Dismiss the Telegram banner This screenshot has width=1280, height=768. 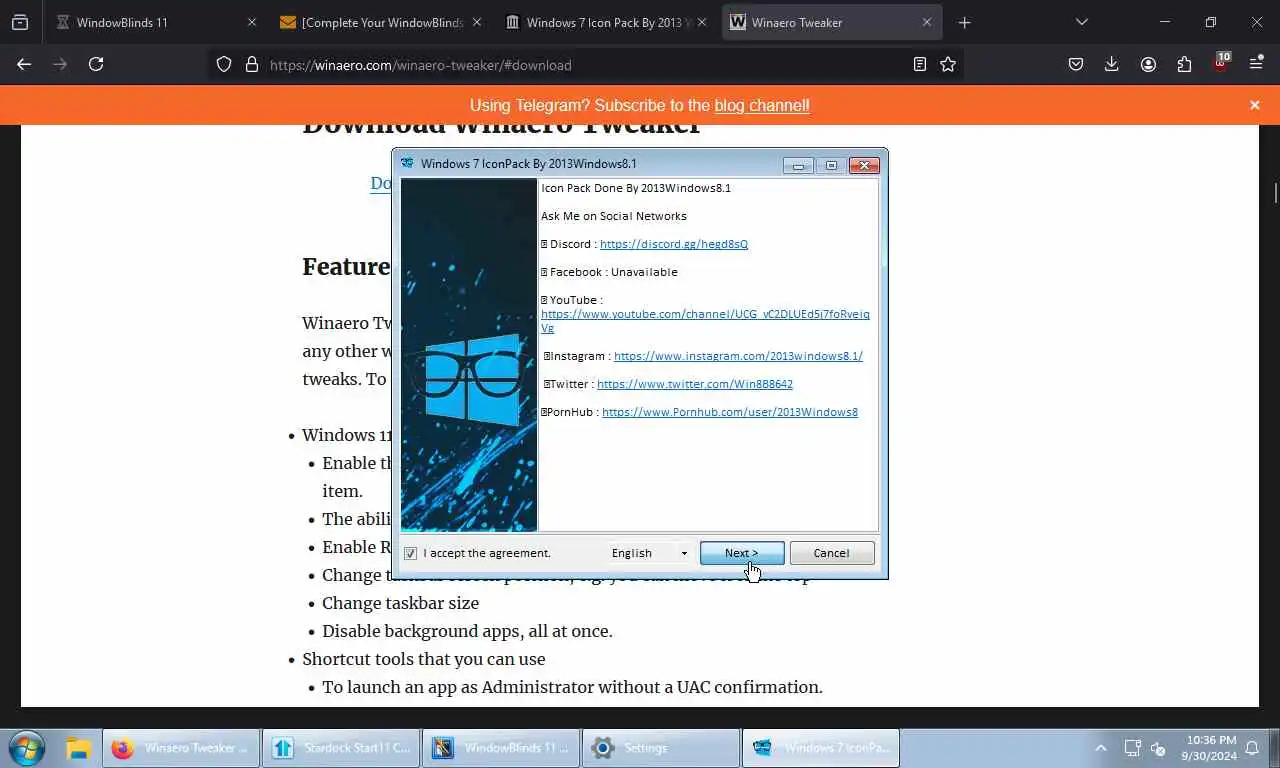[x=1255, y=105]
